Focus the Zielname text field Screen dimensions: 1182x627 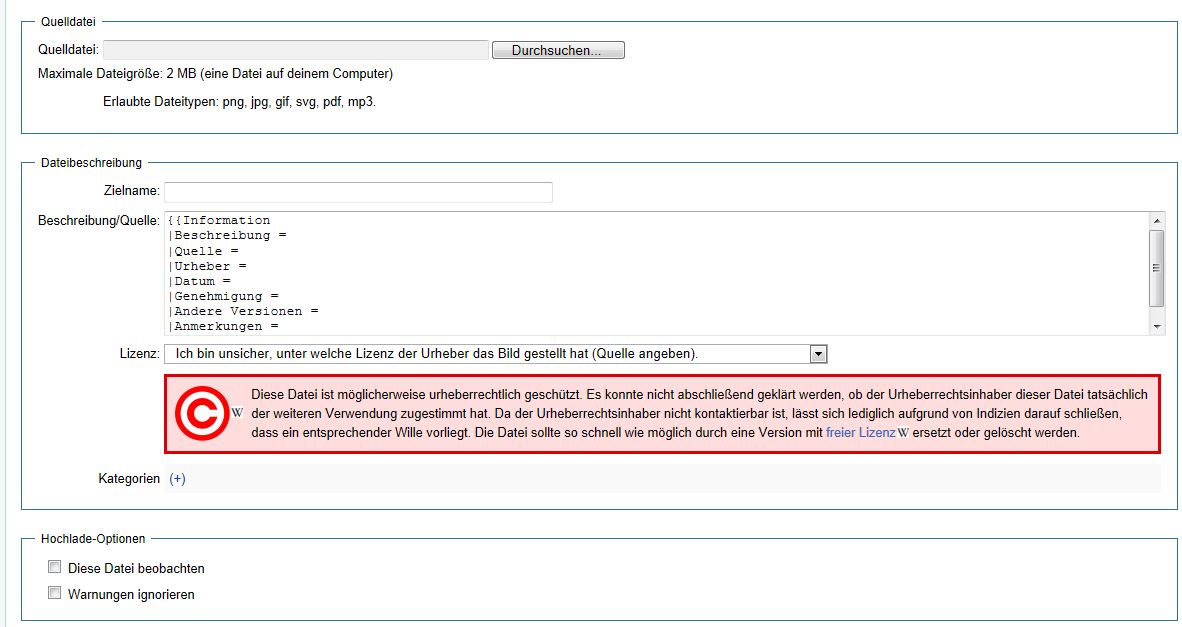coord(358,192)
